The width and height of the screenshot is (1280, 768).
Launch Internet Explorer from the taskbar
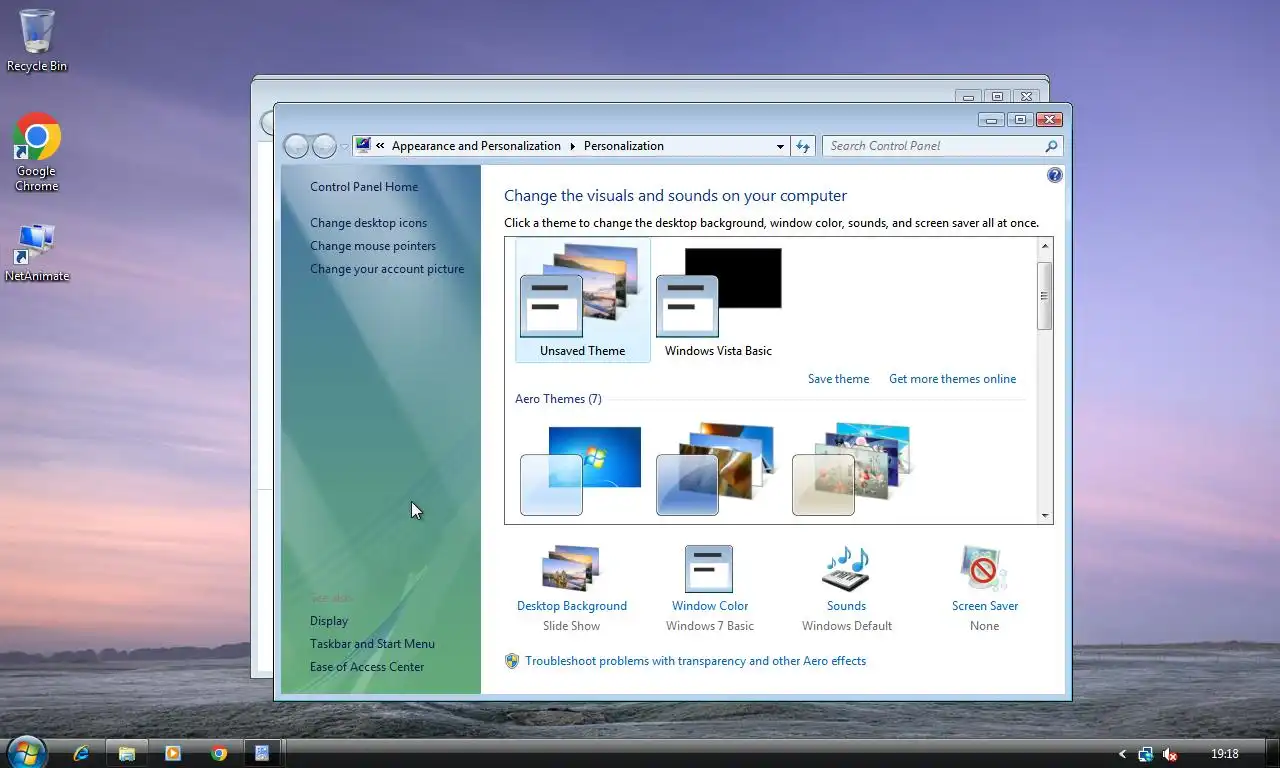[x=81, y=753]
